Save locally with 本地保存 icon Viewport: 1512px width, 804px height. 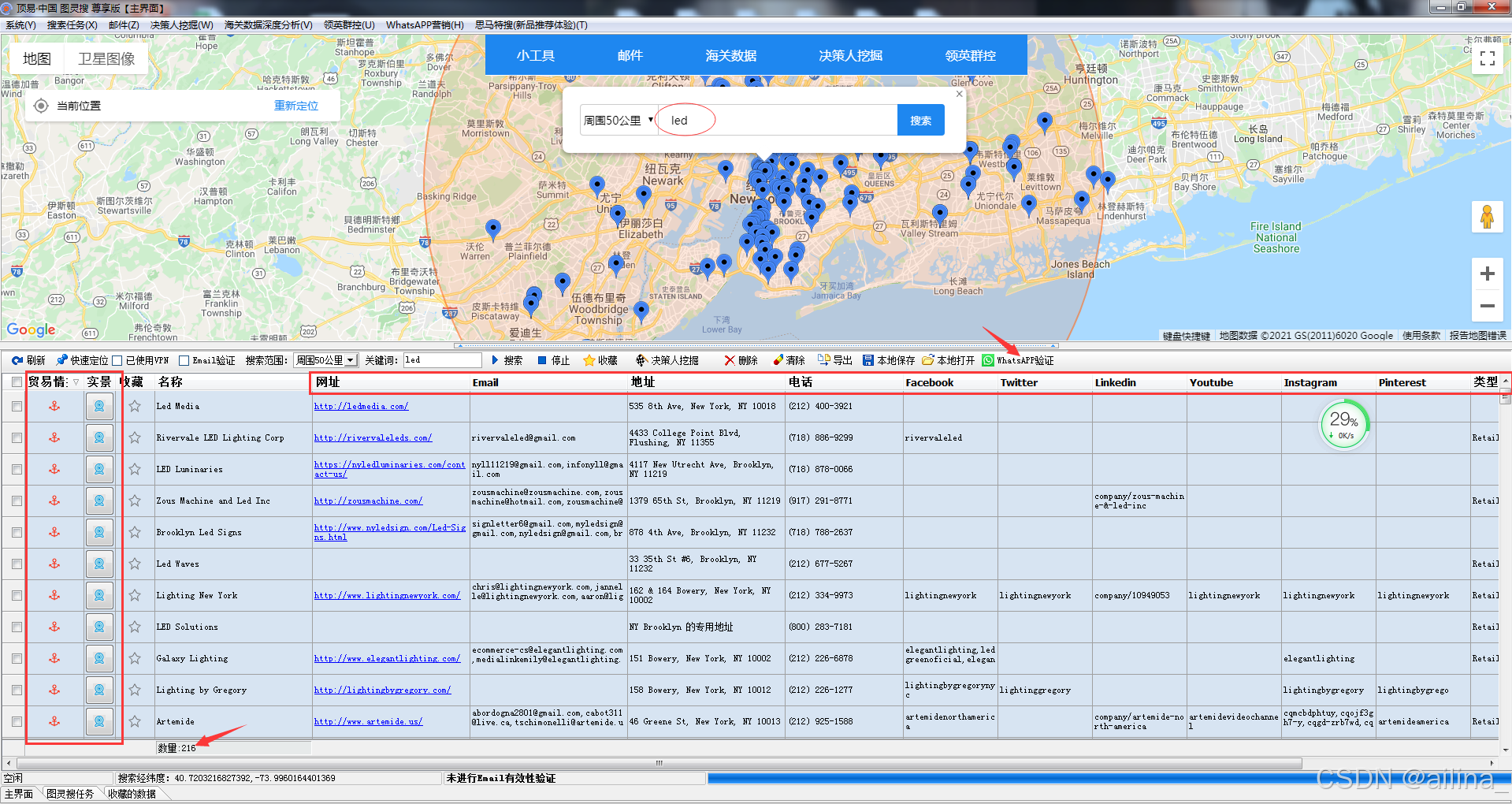(x=868, y=360)
